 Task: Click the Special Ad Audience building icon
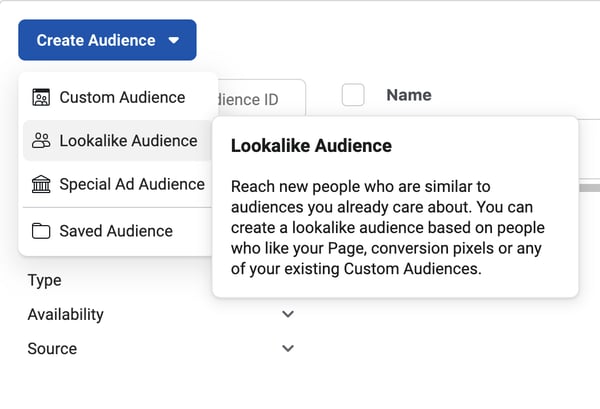[x=41, y=184]
